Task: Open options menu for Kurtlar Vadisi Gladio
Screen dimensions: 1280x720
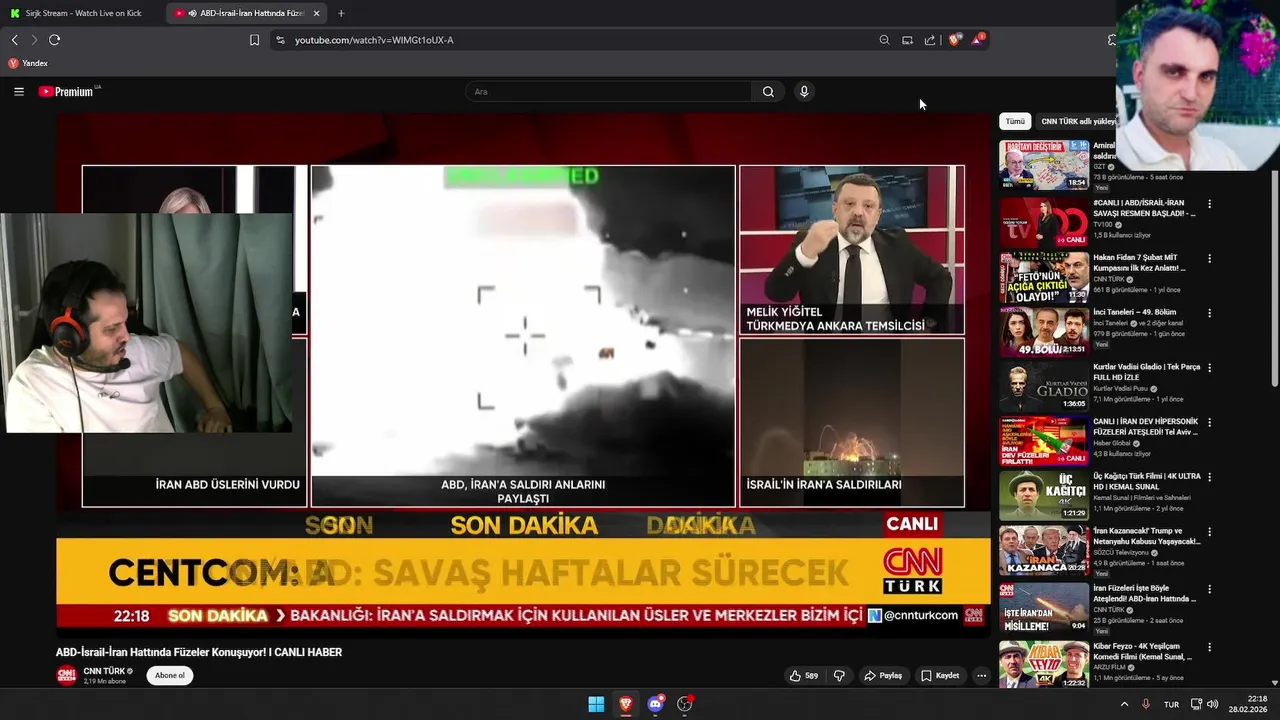Action: (1209, 367)
